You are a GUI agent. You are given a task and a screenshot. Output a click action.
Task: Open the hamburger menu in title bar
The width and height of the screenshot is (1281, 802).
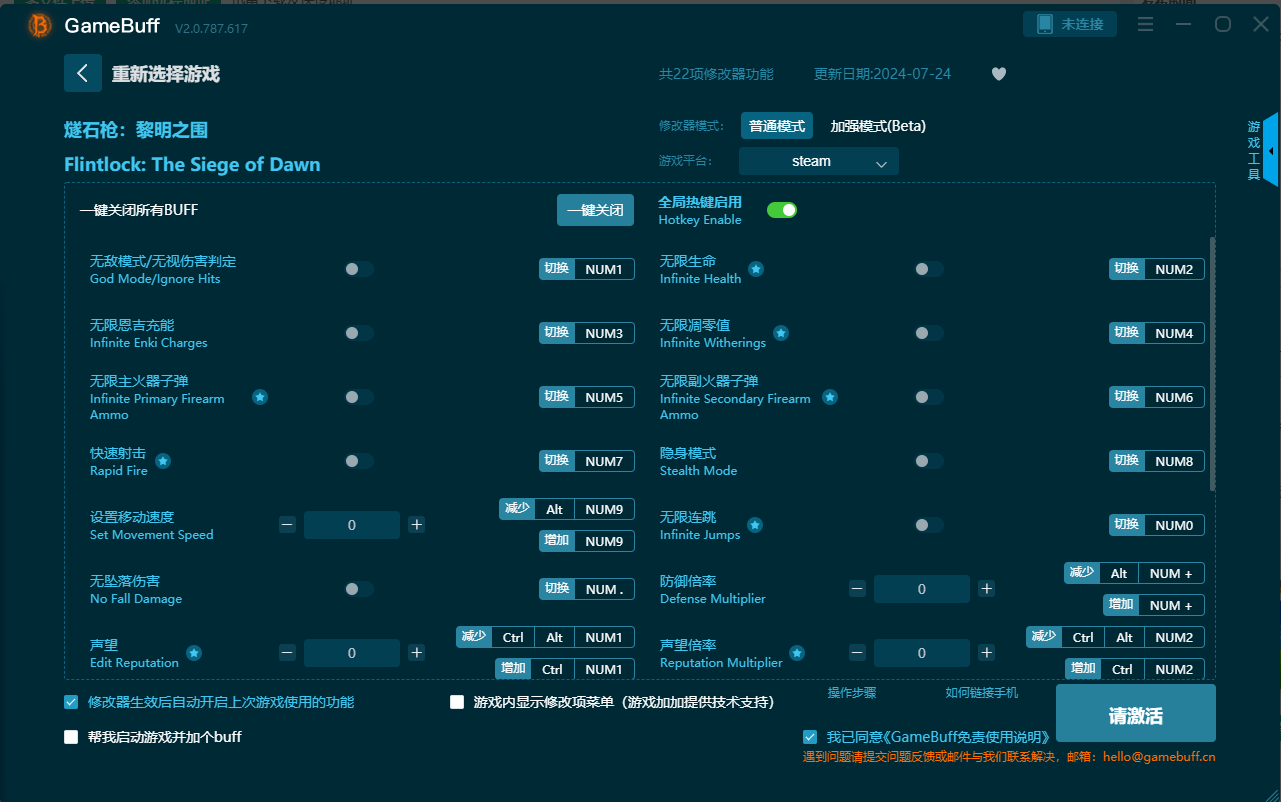point(1146,24)
